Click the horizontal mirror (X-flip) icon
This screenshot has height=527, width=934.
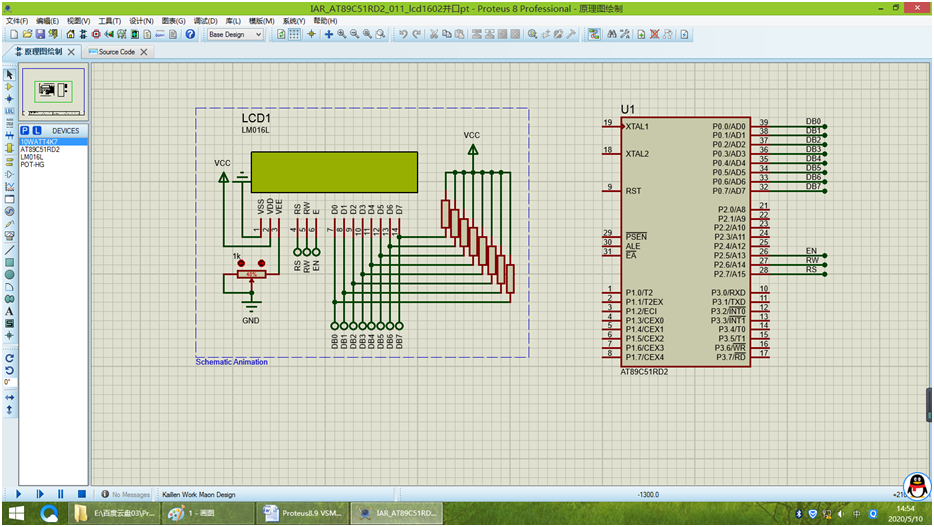point(10,397)
